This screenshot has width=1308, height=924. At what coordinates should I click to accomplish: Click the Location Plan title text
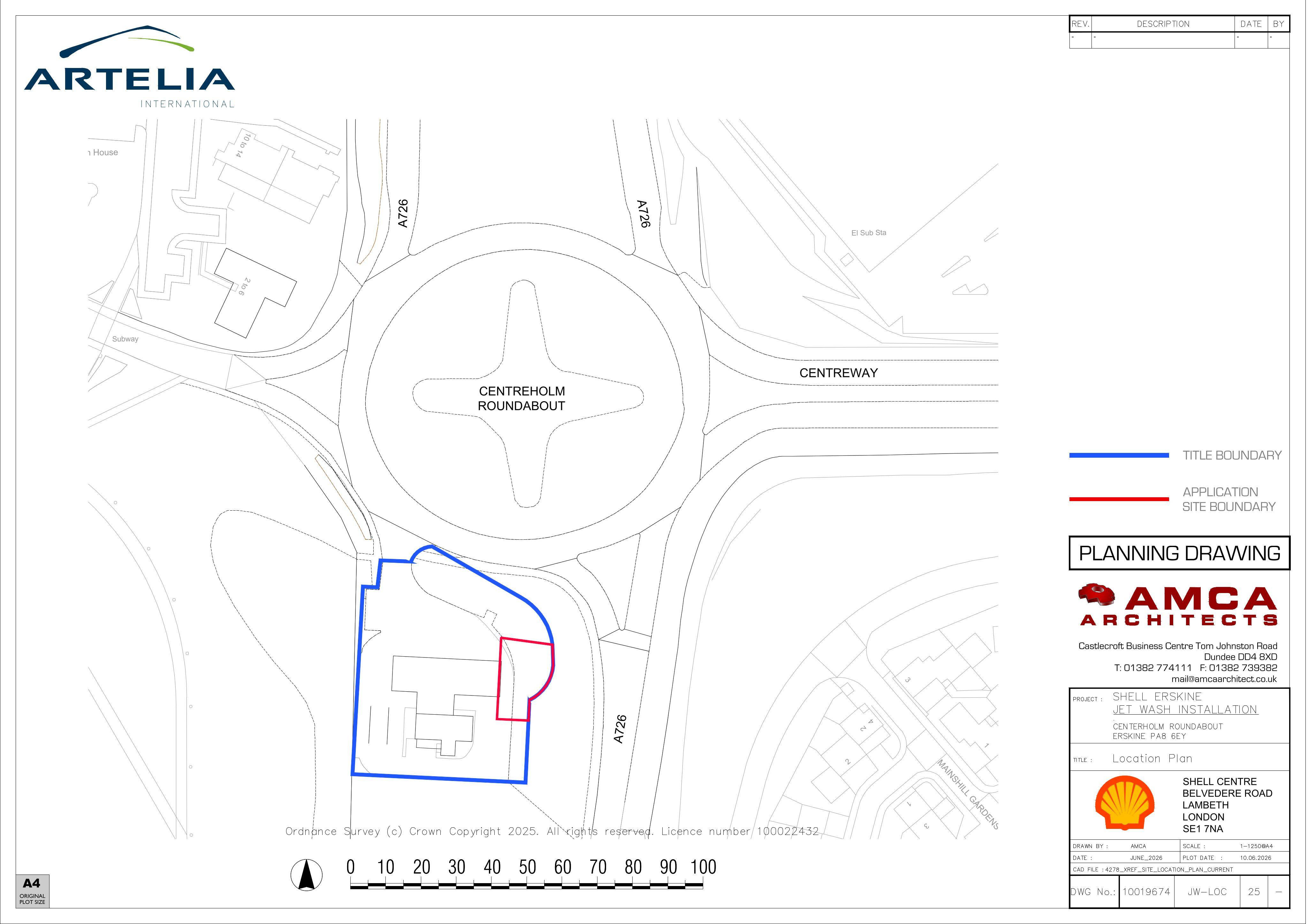click(x=1152, y=759)
